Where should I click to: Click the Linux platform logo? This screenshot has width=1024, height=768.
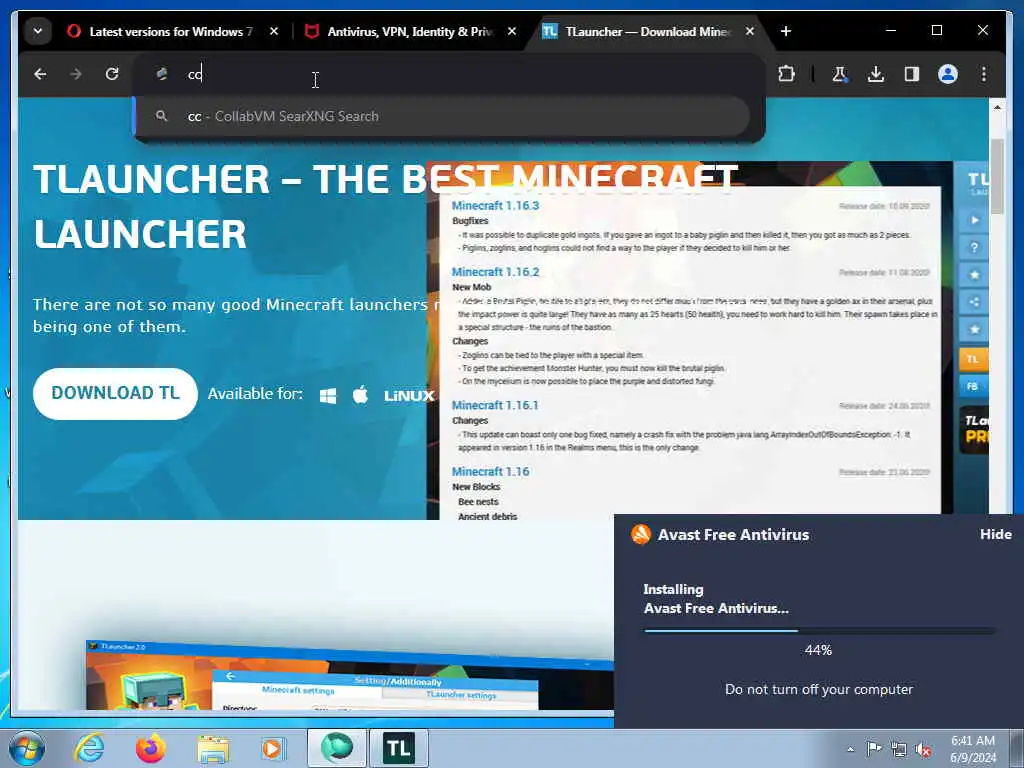(409, 396)
